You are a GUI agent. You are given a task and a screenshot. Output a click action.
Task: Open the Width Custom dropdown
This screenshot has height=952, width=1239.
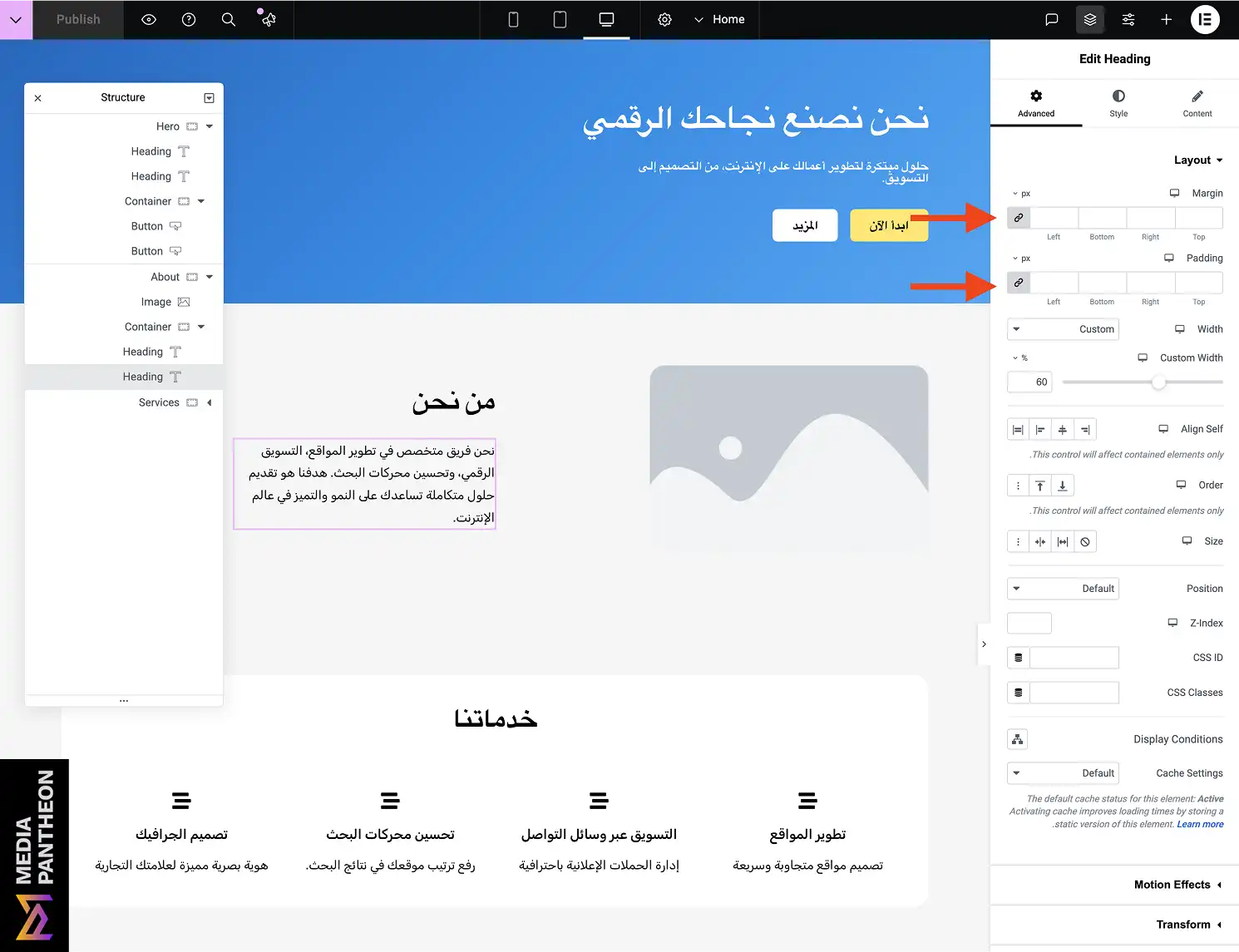tap(1063, 329)
